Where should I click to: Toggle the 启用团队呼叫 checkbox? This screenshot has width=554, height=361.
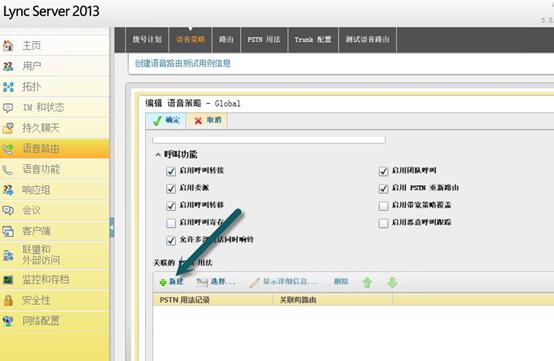(x=383, y=171)
